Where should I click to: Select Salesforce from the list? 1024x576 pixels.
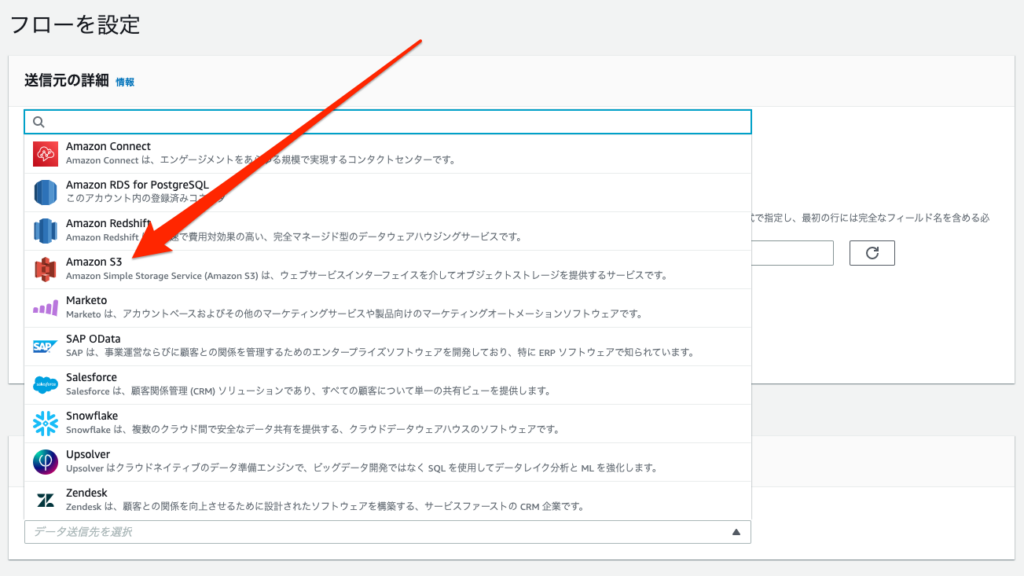(300, 384)
